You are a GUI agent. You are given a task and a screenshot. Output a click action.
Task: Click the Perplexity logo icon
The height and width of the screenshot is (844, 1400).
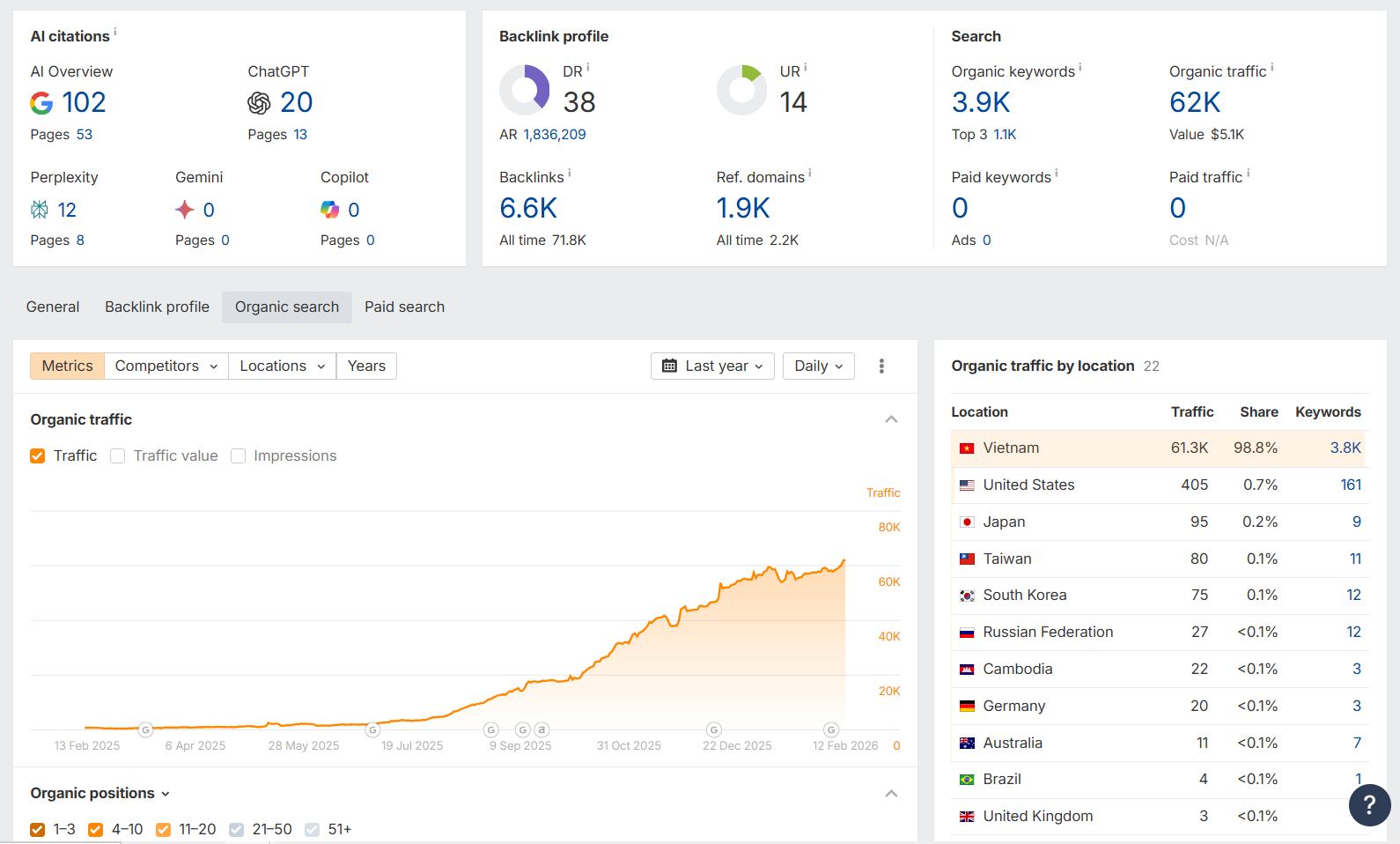coord(40,210)
